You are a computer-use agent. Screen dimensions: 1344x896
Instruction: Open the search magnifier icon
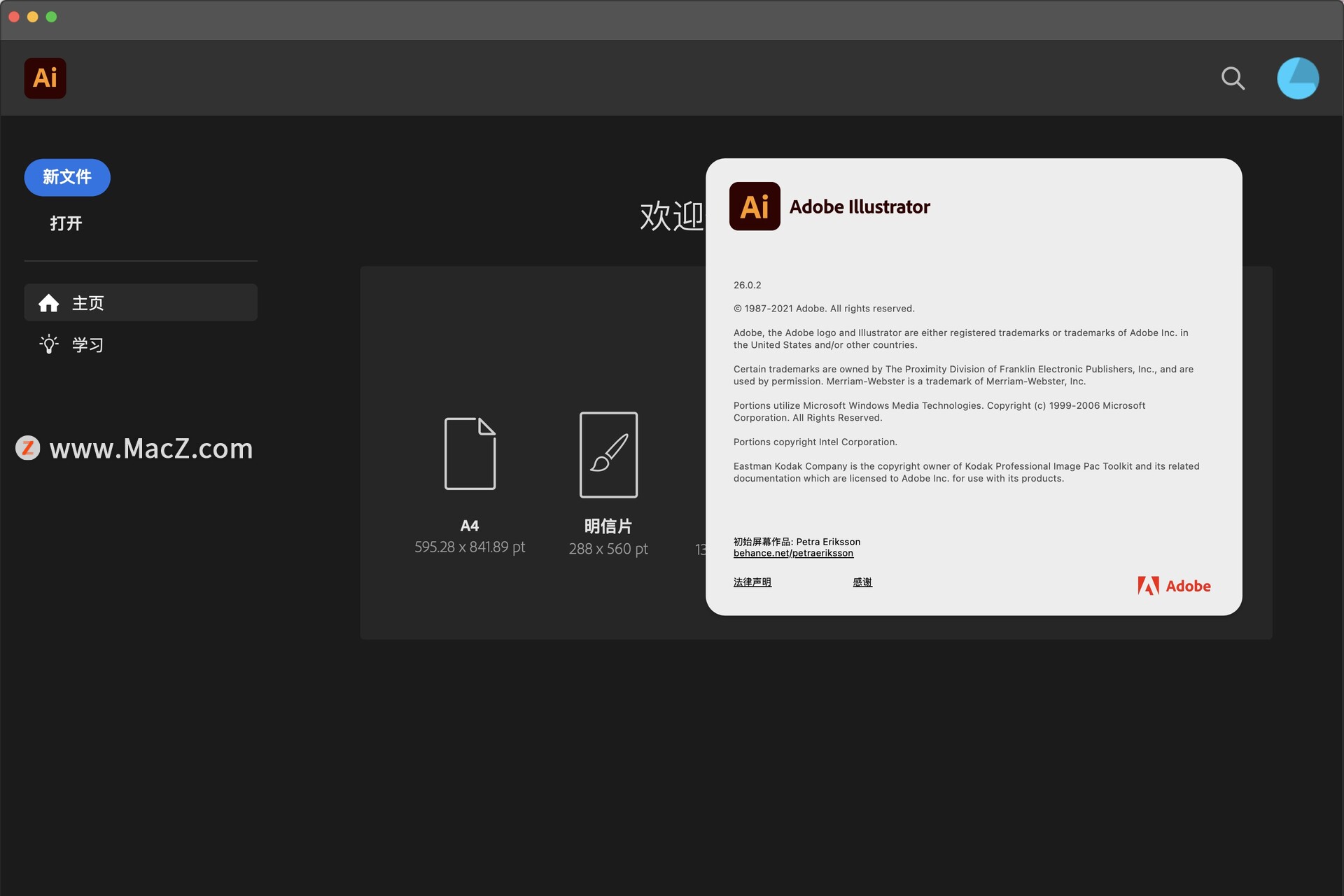pyautogui.click(x=1233, y=78)
